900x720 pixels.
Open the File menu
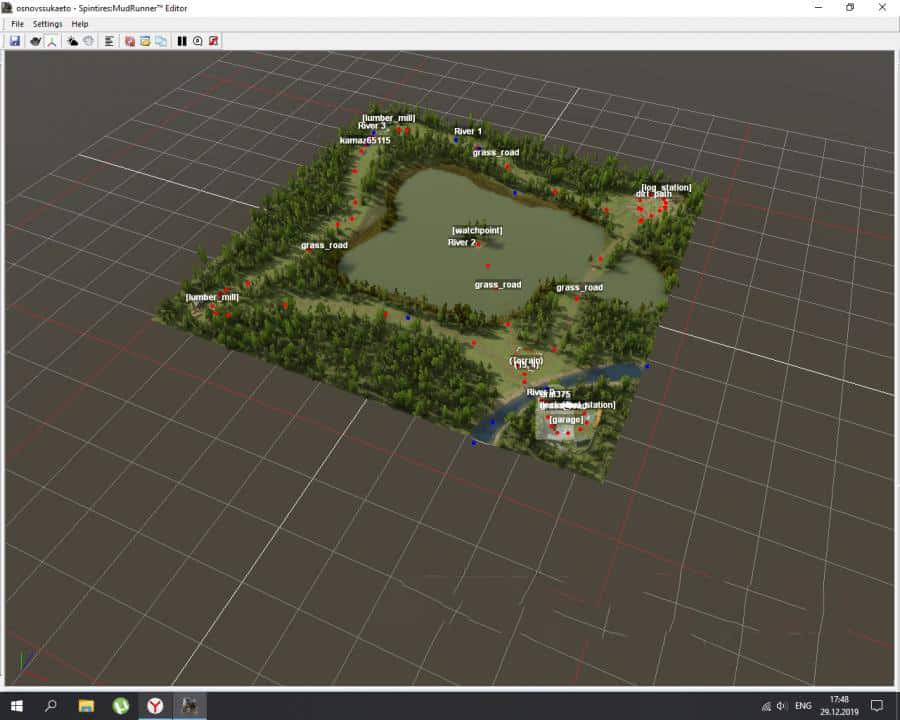pyautogui.click(x=17, y=24)
